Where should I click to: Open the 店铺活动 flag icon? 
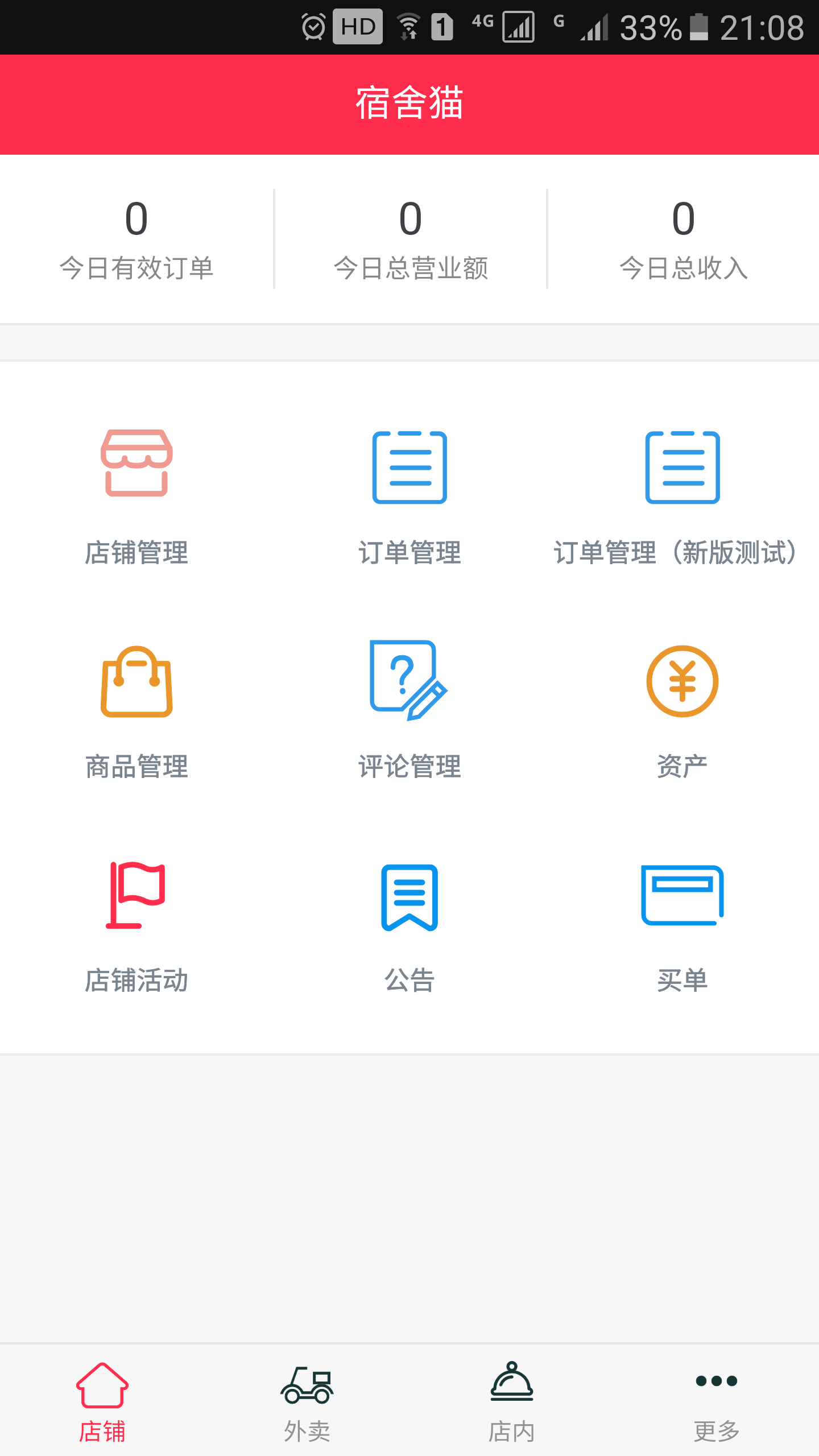click(135, 895)
